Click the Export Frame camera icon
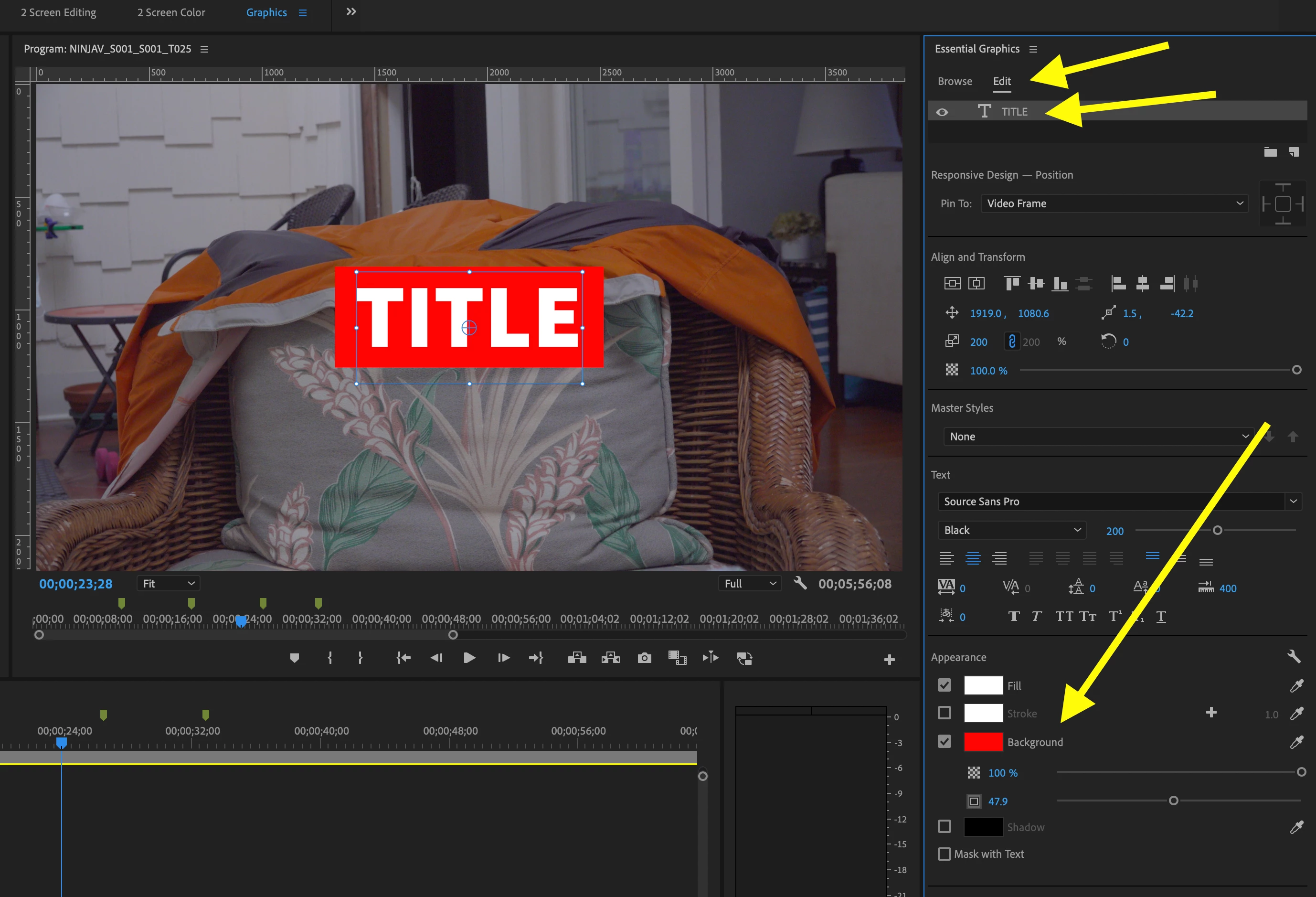Viewport: 1316px width, 897px height. point(644,658)
